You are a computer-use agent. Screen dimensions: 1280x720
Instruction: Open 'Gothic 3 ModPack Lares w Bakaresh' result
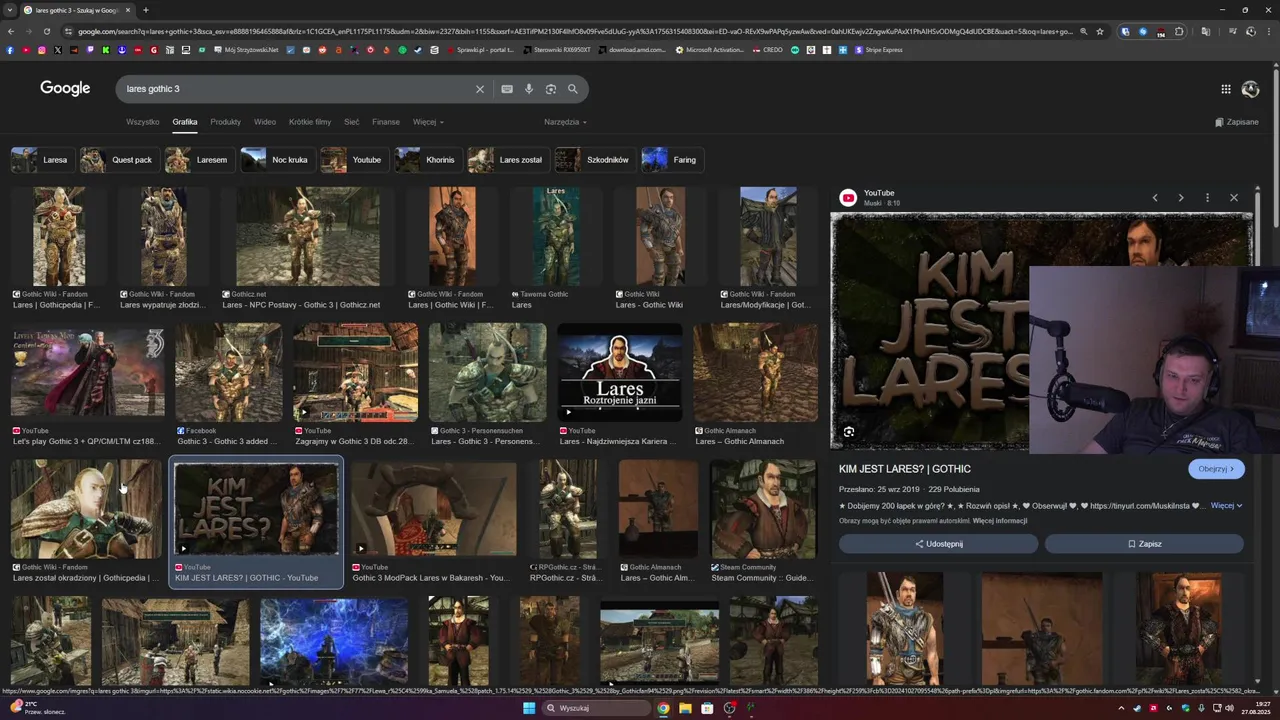tap(434, 509)
